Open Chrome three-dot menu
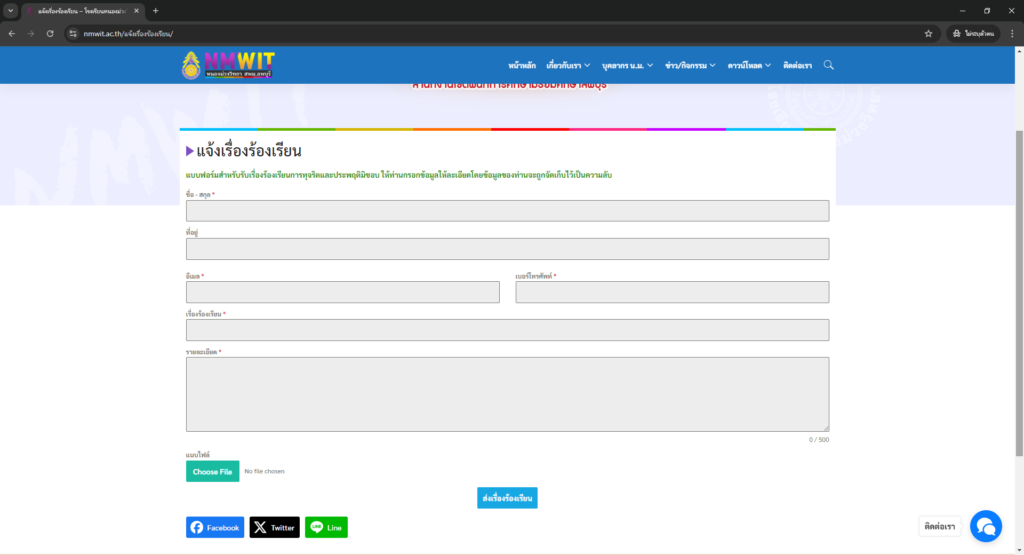 coord(1012,33)
